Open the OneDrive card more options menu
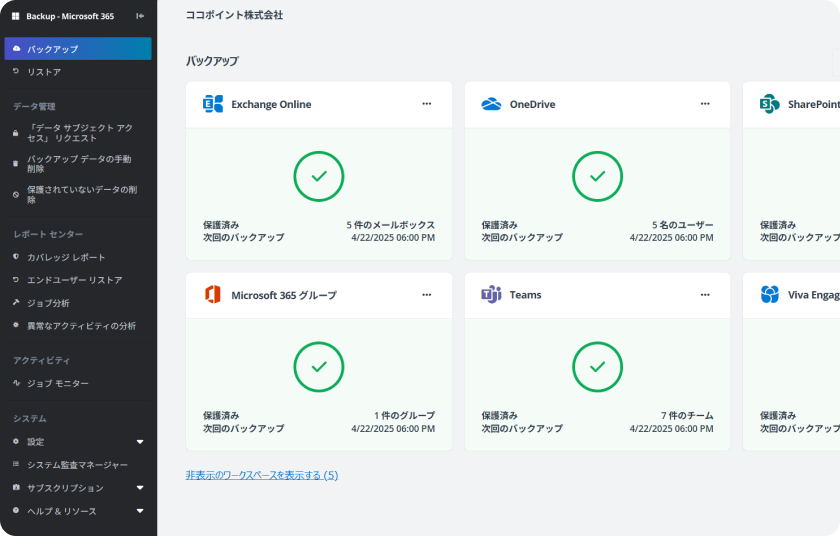 (705, 104)
